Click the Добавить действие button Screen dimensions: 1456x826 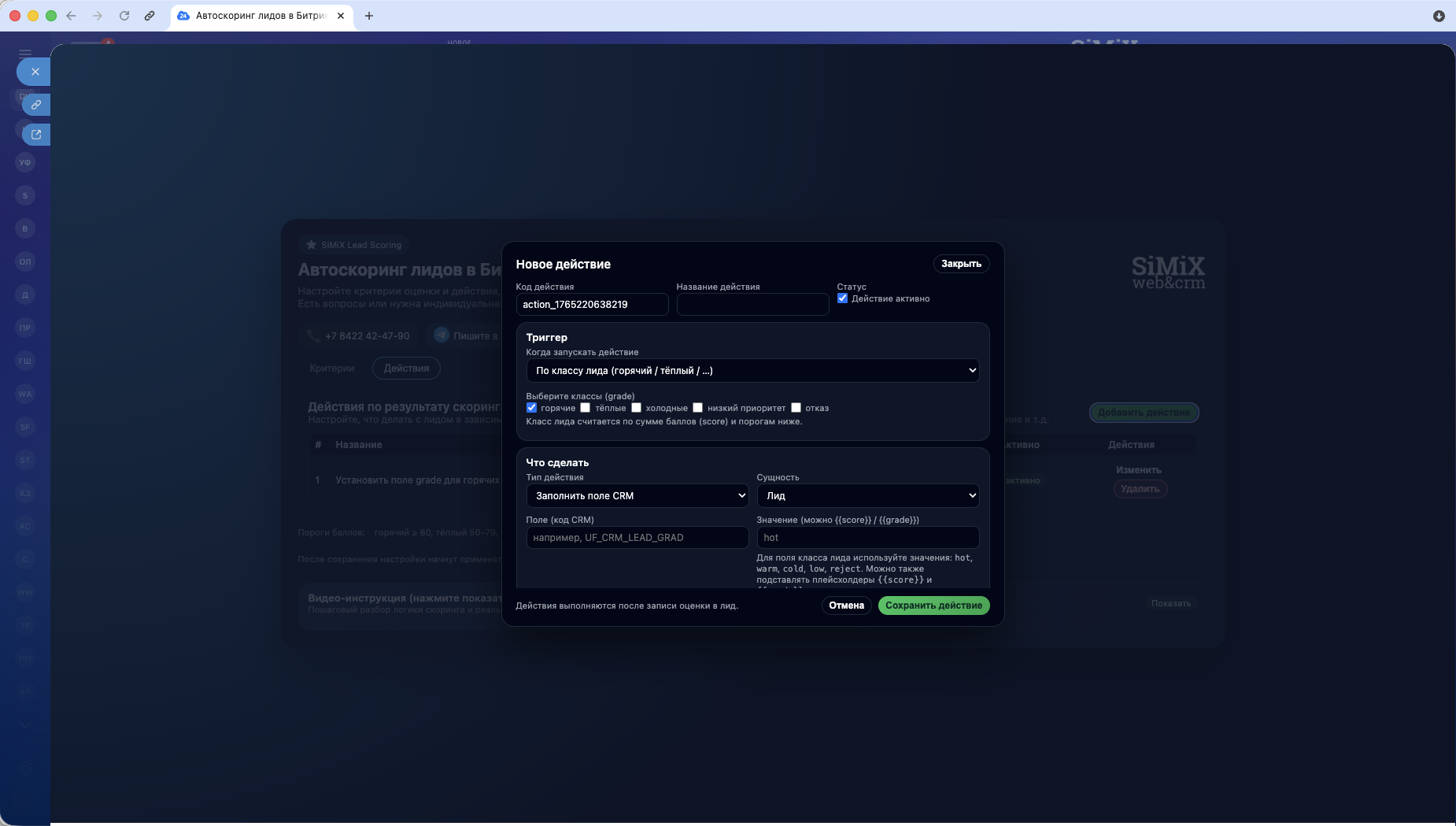[x=1144, y=413]
